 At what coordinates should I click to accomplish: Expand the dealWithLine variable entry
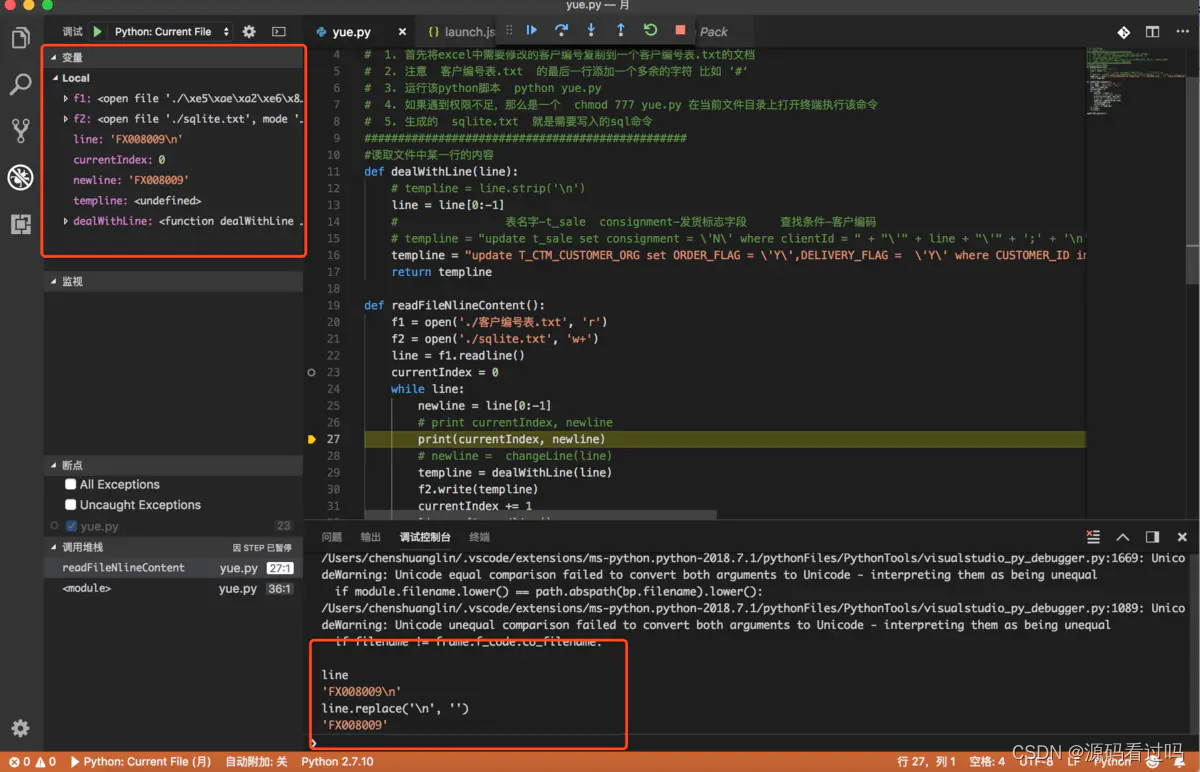[x=66, y=221]
